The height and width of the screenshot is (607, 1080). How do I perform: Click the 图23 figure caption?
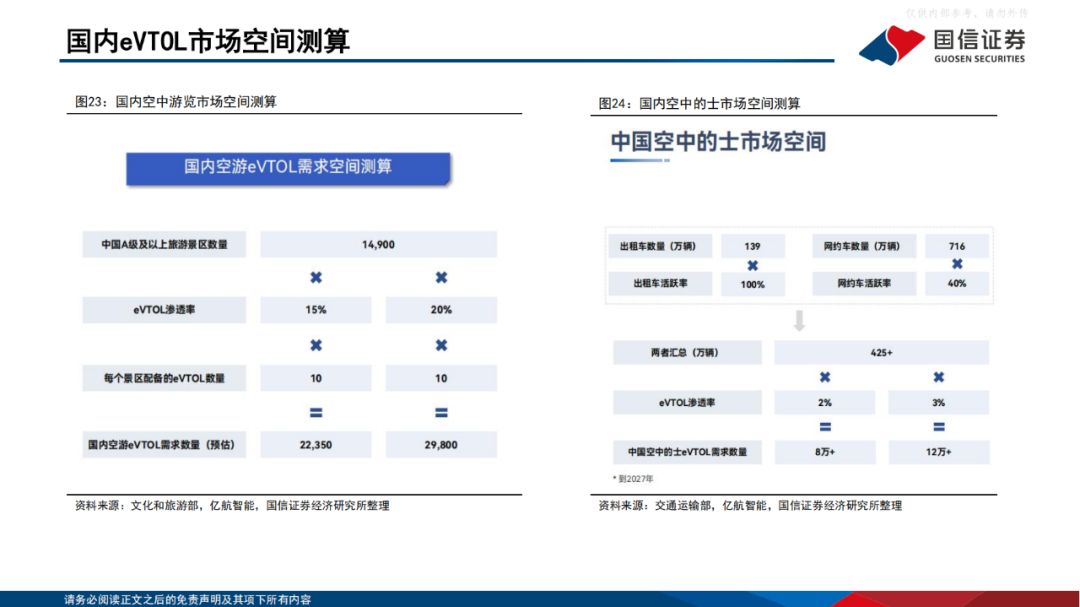pyautogui.click(x=176, y=102)
